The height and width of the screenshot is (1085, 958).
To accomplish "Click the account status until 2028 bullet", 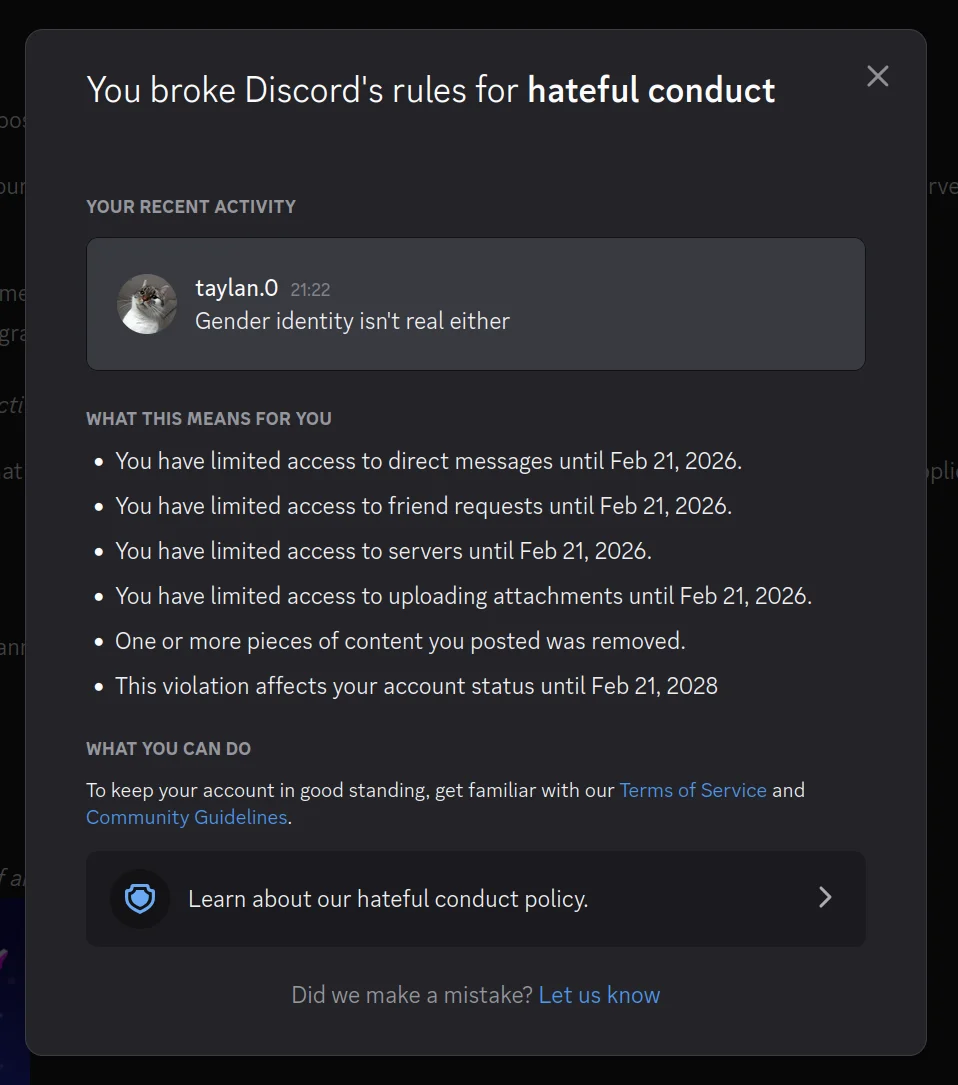I will pos(416,686).
